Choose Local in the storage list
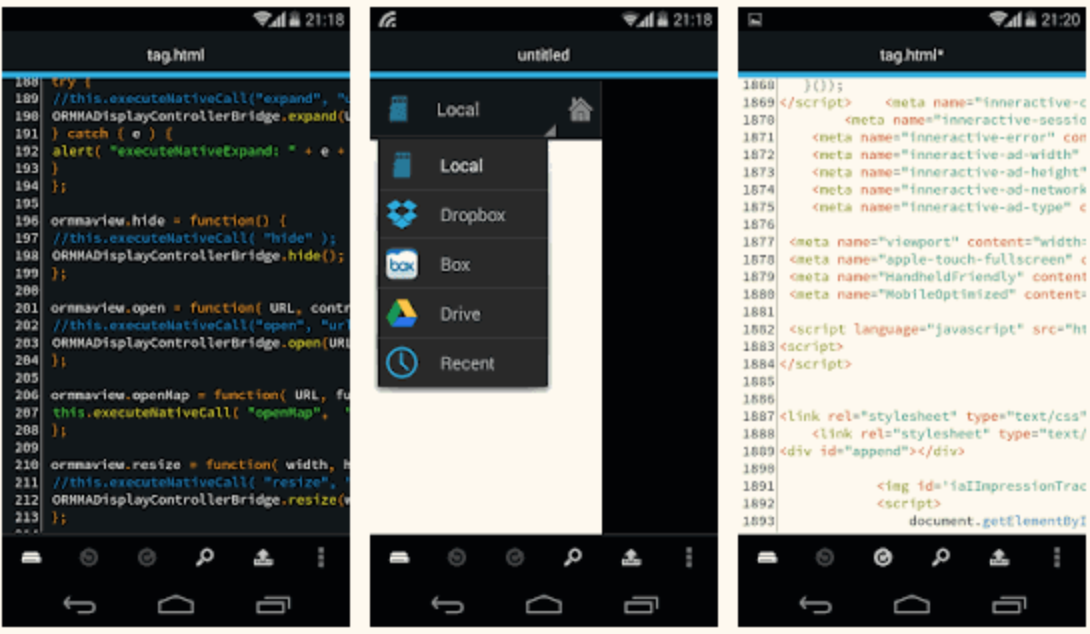Image resolution: width=1090 pixels, height=634 pixels. (463, 165)
